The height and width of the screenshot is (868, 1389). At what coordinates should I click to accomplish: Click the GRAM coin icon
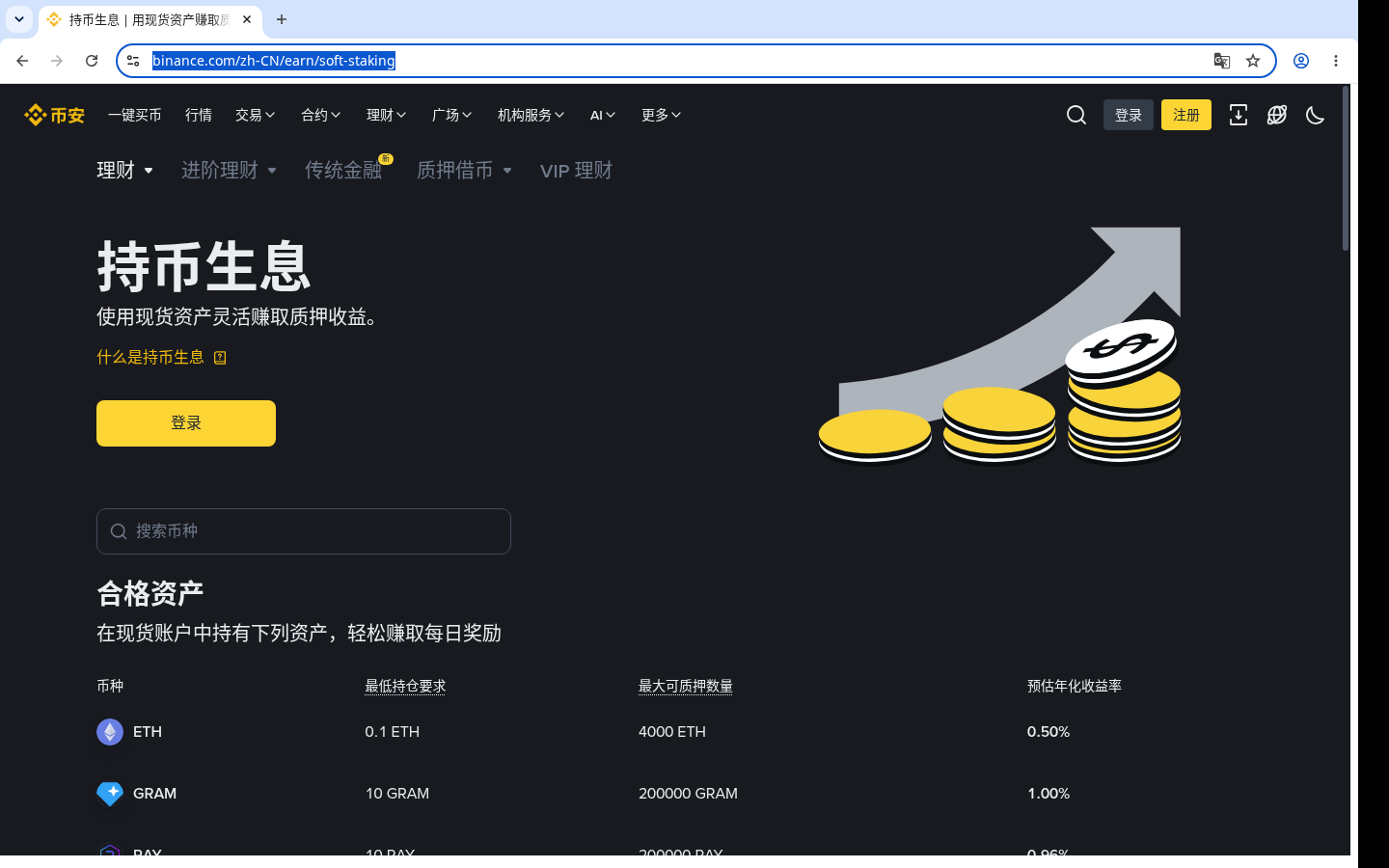click(x=110, y=794)
